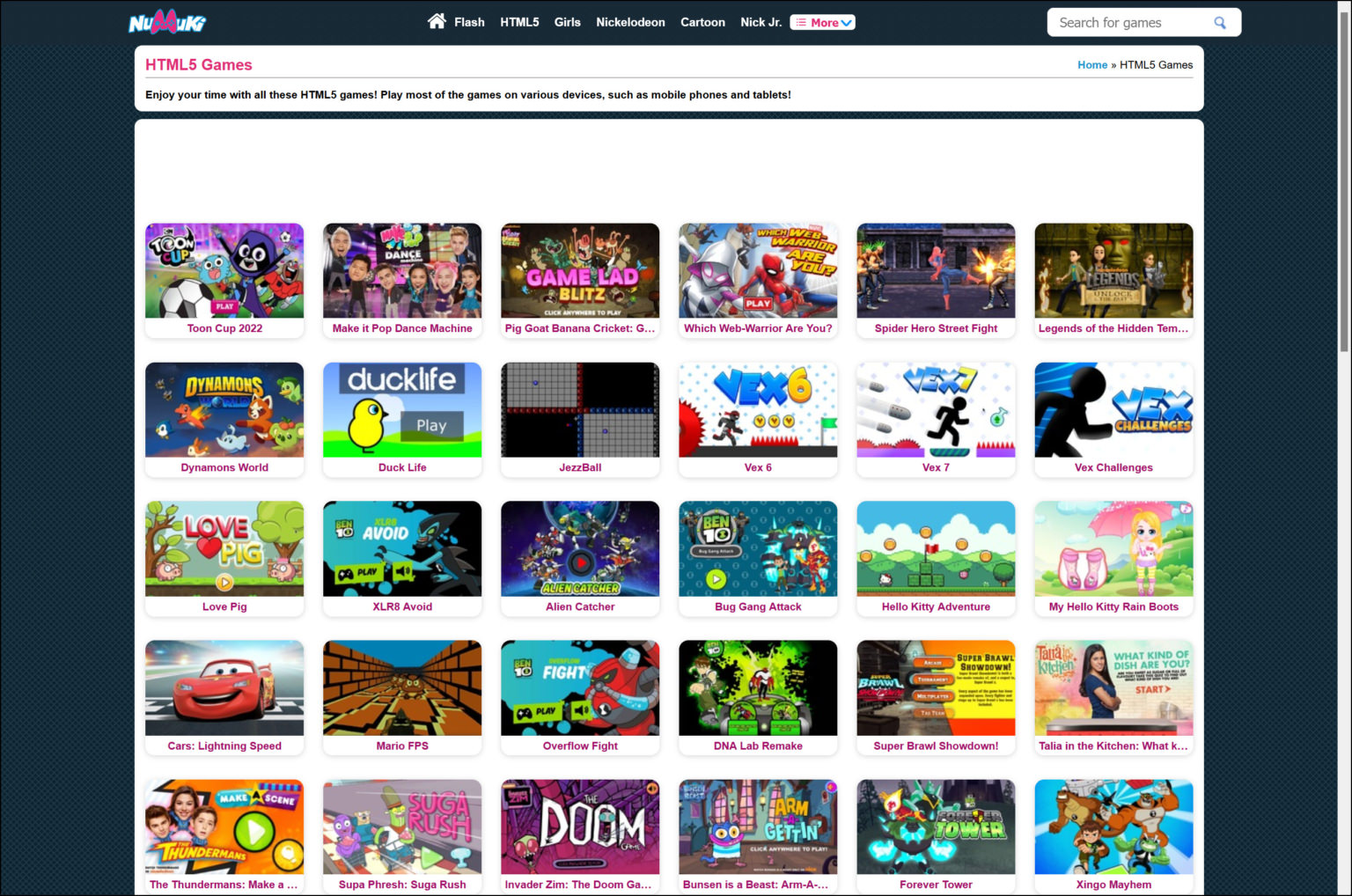Click the PLAY overlay on Toon Cup 2022
The image size is (1352, 896).
tap(224, 305)
